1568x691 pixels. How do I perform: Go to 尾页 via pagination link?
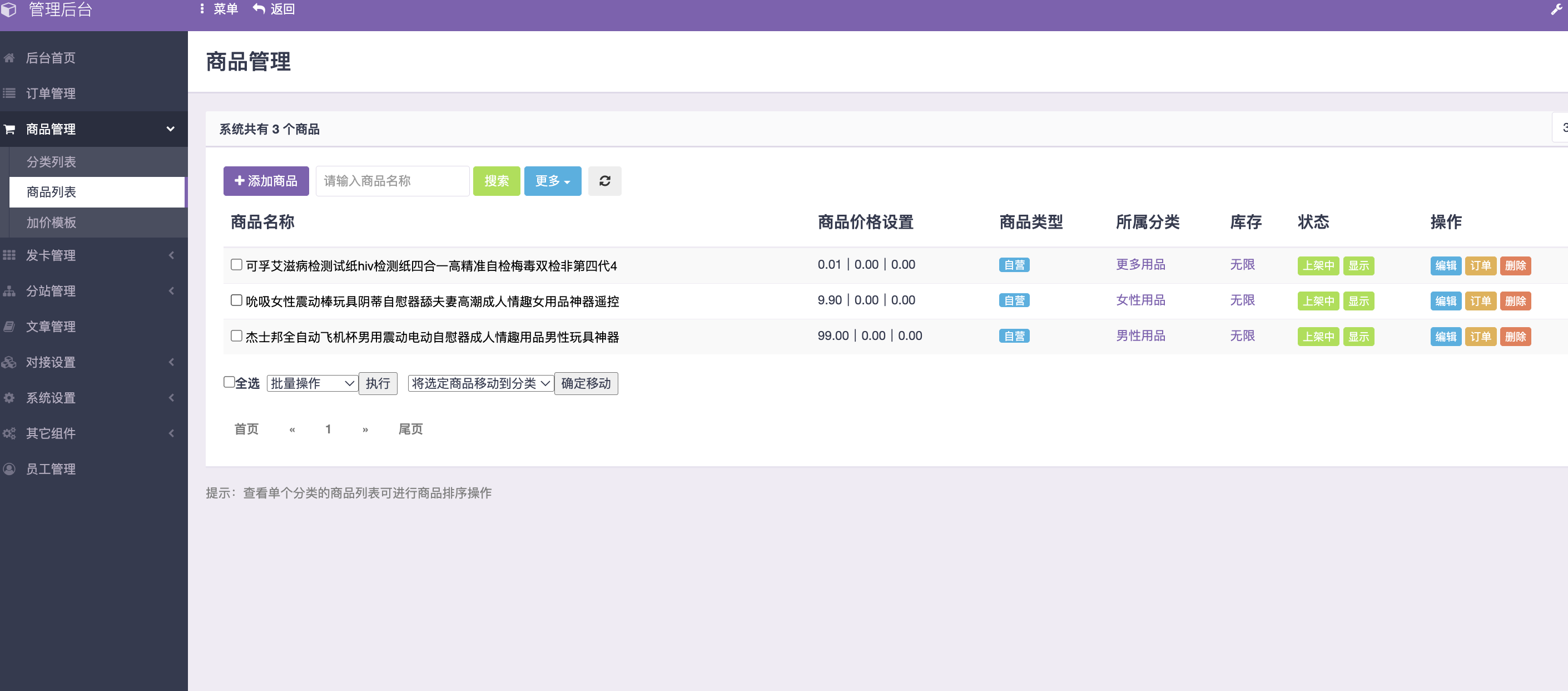pyautogui.click(x=411, y=428)
